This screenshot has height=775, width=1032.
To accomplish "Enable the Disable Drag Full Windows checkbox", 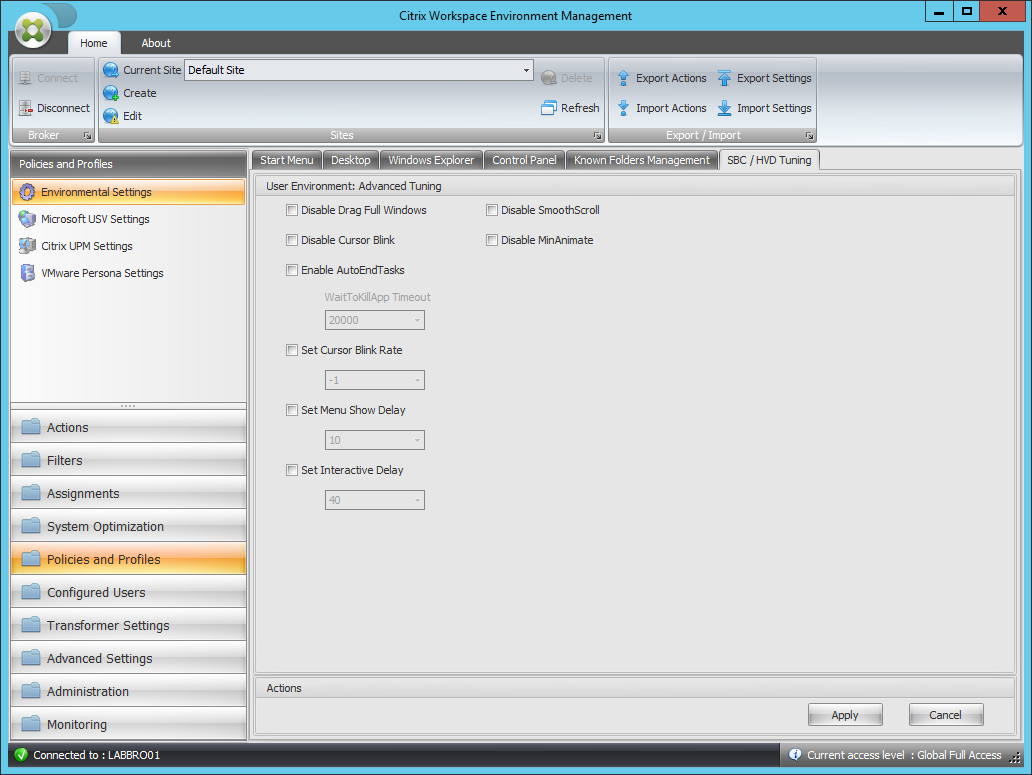I will point(292,210).
